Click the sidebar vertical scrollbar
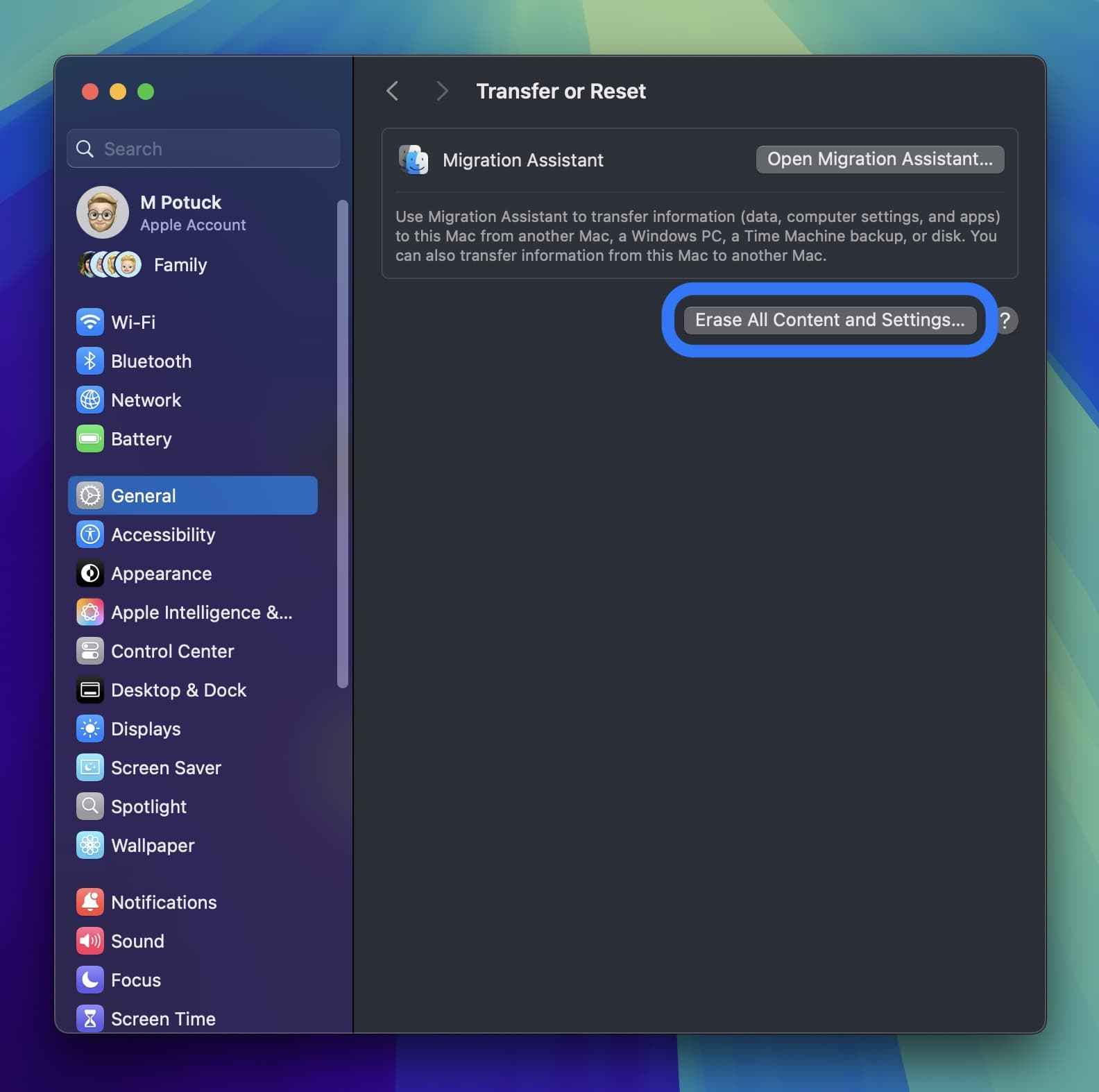Image resolution: width=1099 pixels, height=1092 pixels. pos(342,444)
